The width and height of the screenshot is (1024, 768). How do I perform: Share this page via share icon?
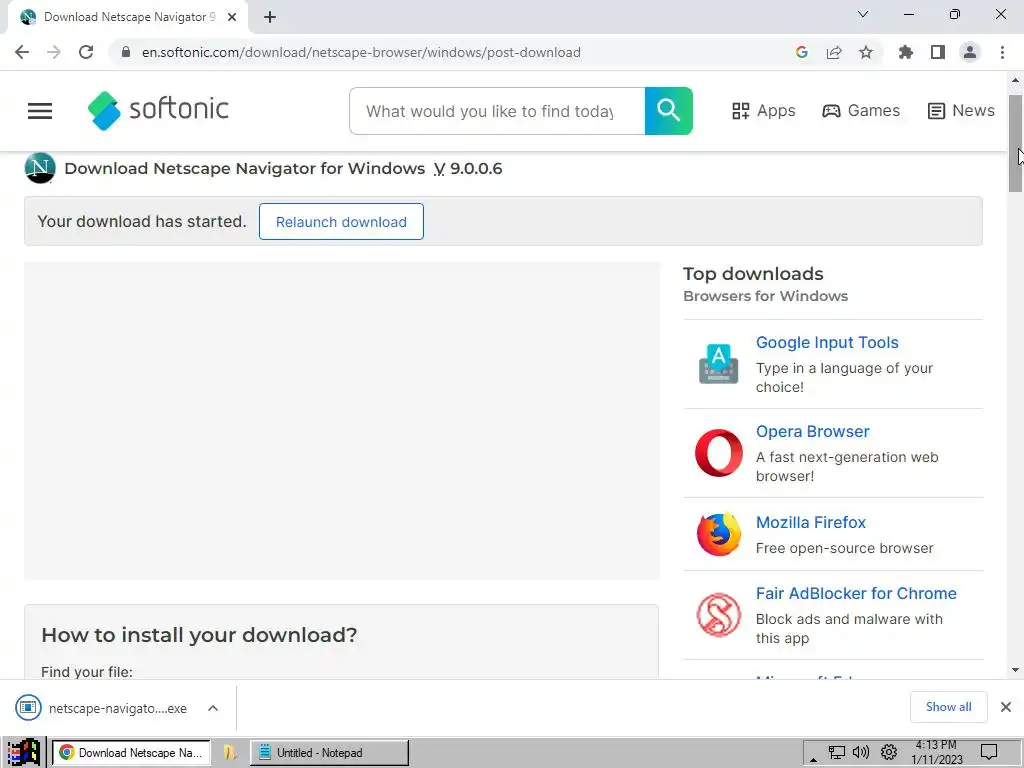click(x=834, y=52)
